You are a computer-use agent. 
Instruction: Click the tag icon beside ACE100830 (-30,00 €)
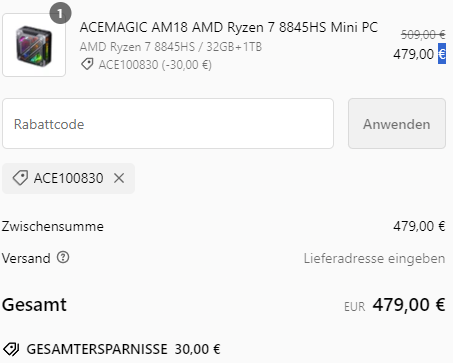click(87, 64)
